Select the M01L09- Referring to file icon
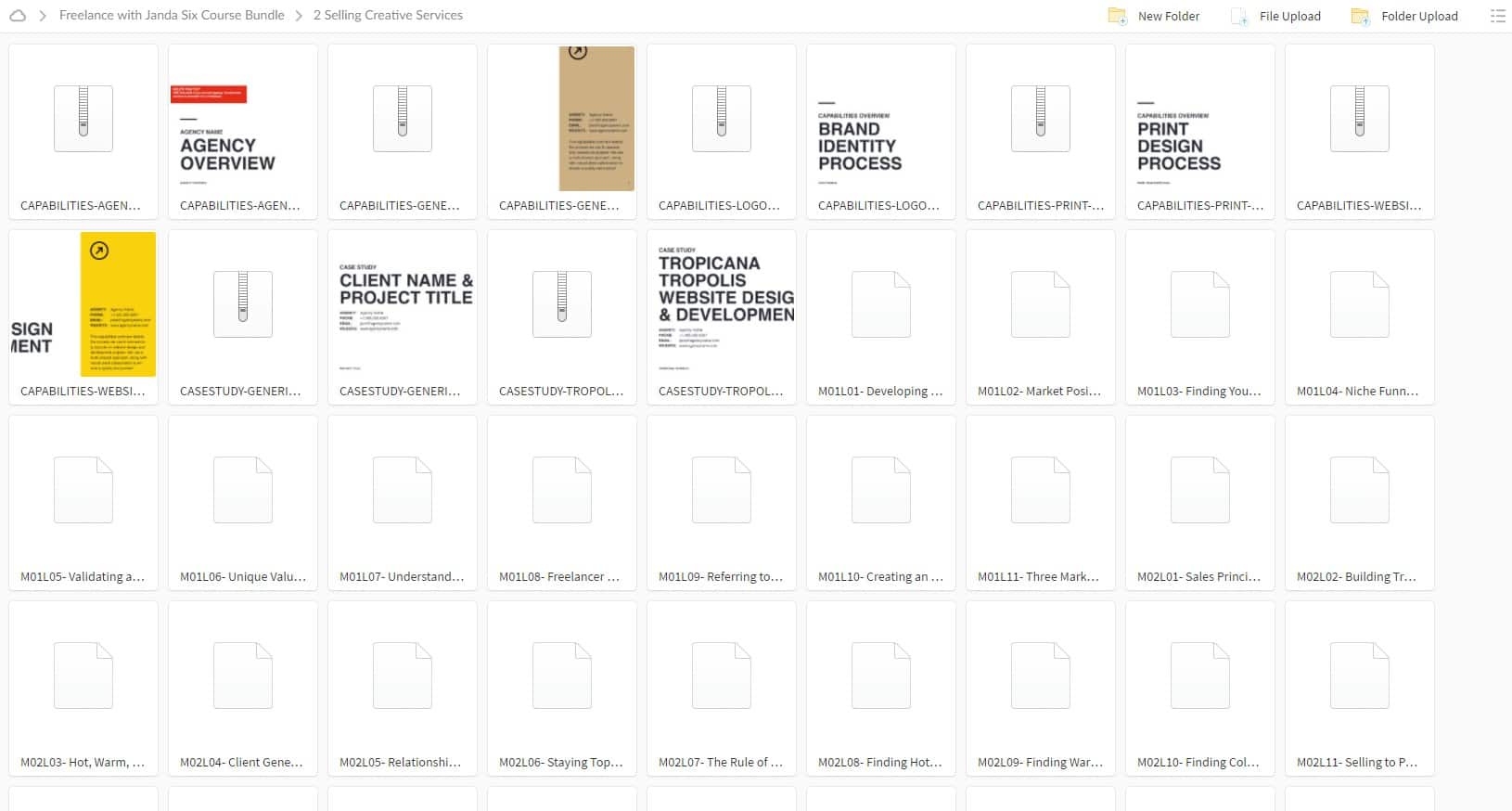Screen dimensions: 1512x811 click(x=722, y=490)
